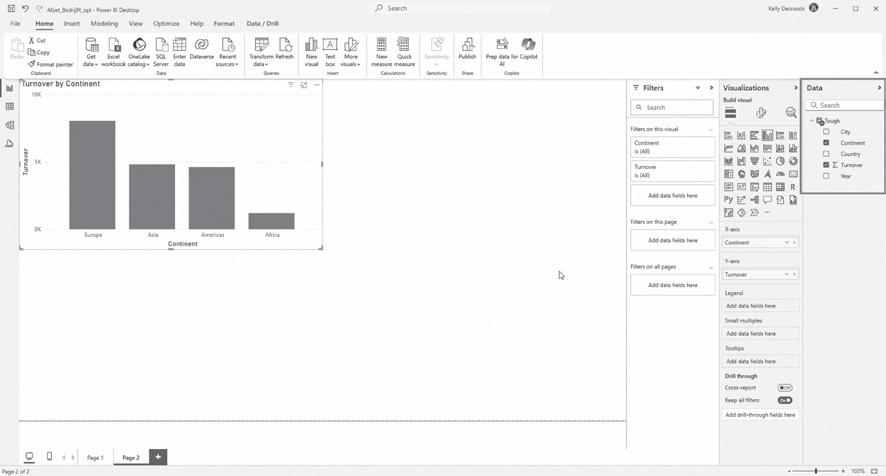Viewport: 886px width, 476px height.
Task: Uncheck the Turnover field
Action: tap(826, 165)
